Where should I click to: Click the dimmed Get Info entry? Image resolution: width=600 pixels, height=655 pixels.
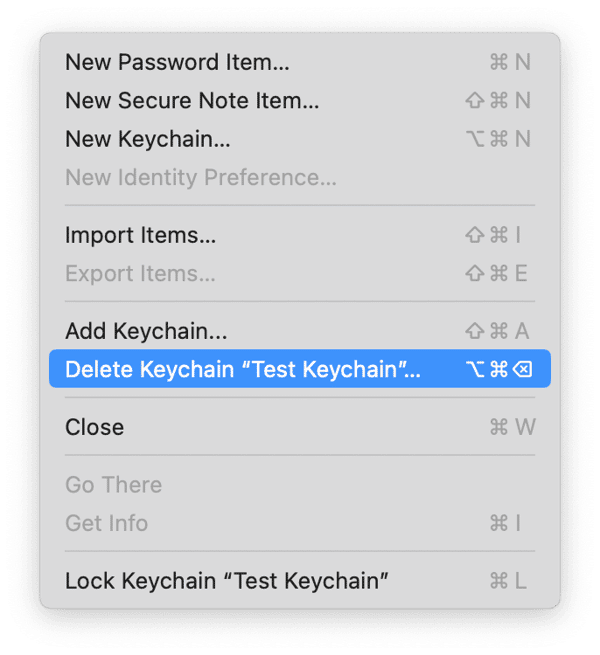[x=106, y=523]
